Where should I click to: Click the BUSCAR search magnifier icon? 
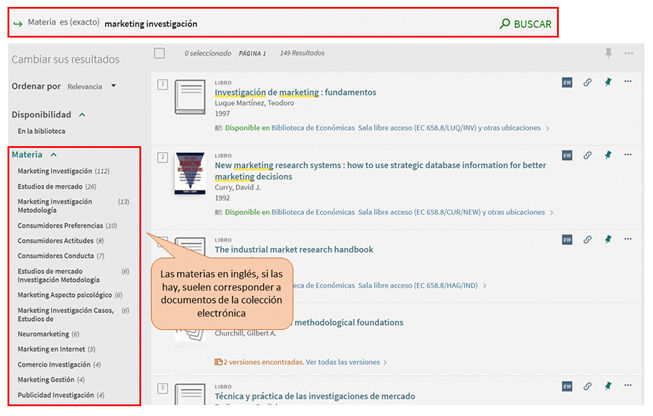[x=505, y=24]
